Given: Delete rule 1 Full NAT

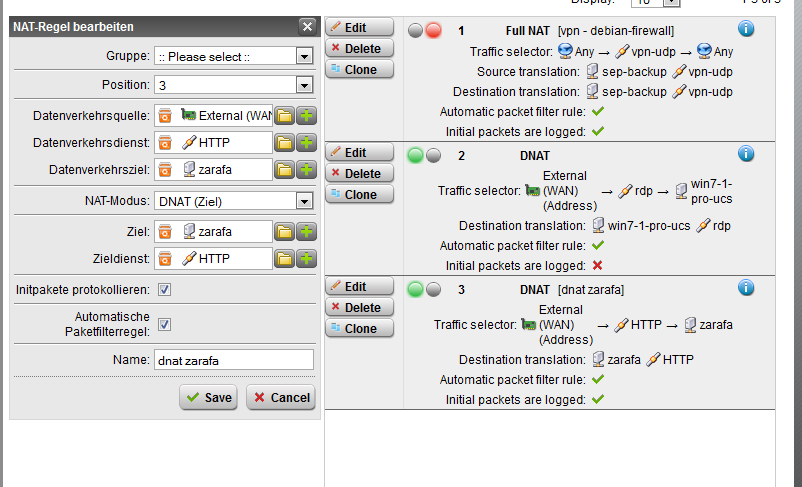Looking at the screenshot, I should click(360, 49).
